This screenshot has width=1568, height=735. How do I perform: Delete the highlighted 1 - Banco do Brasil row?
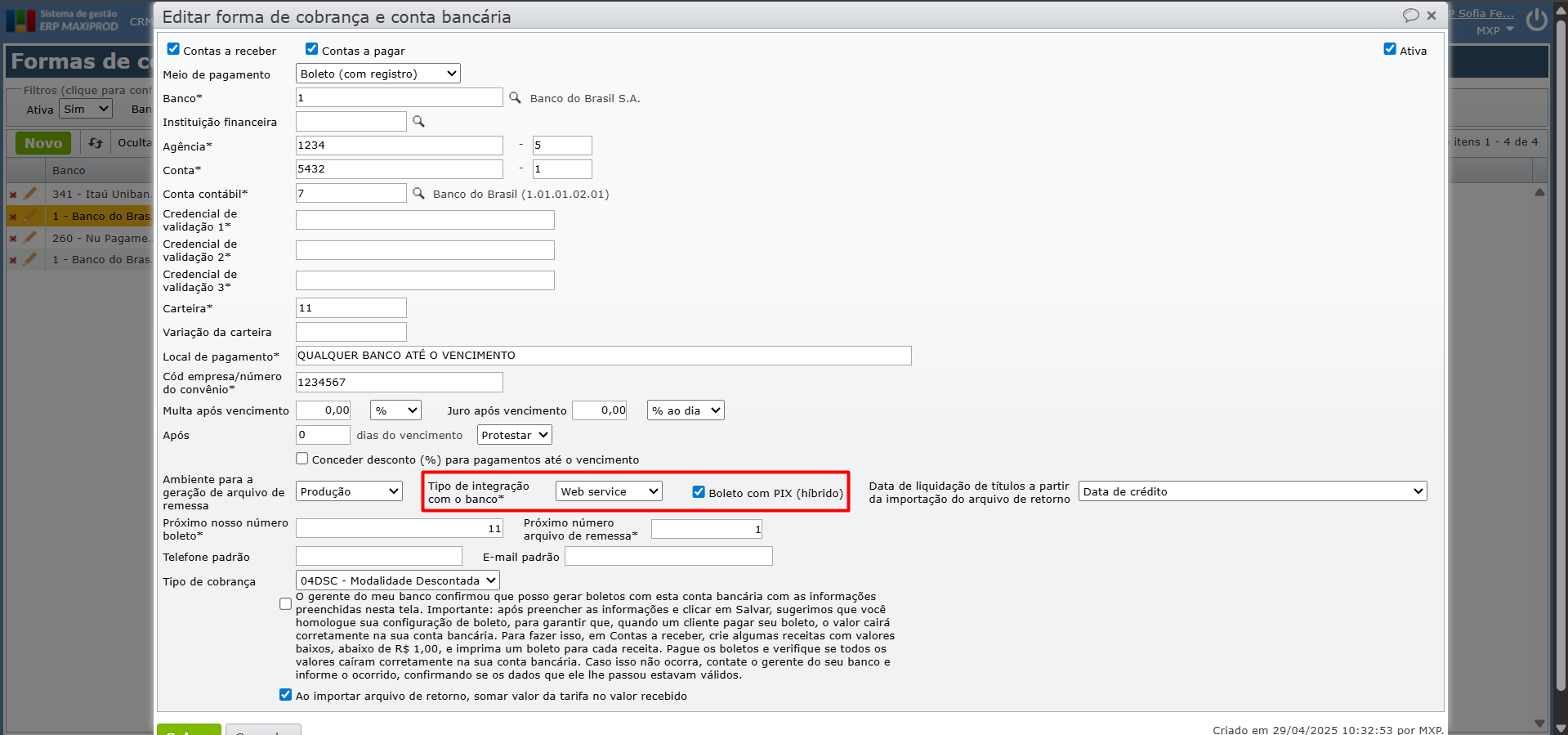[13, 217]
